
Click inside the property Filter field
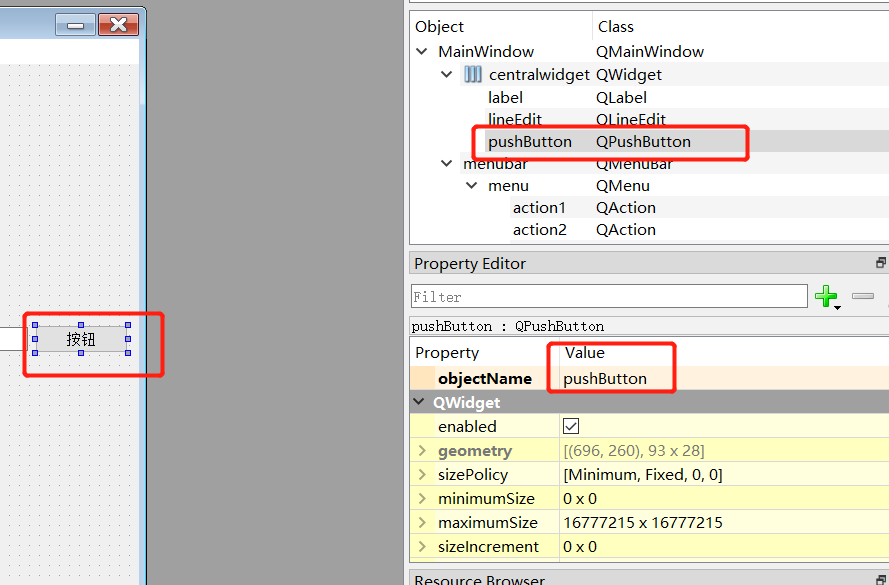tap(600, 296)
